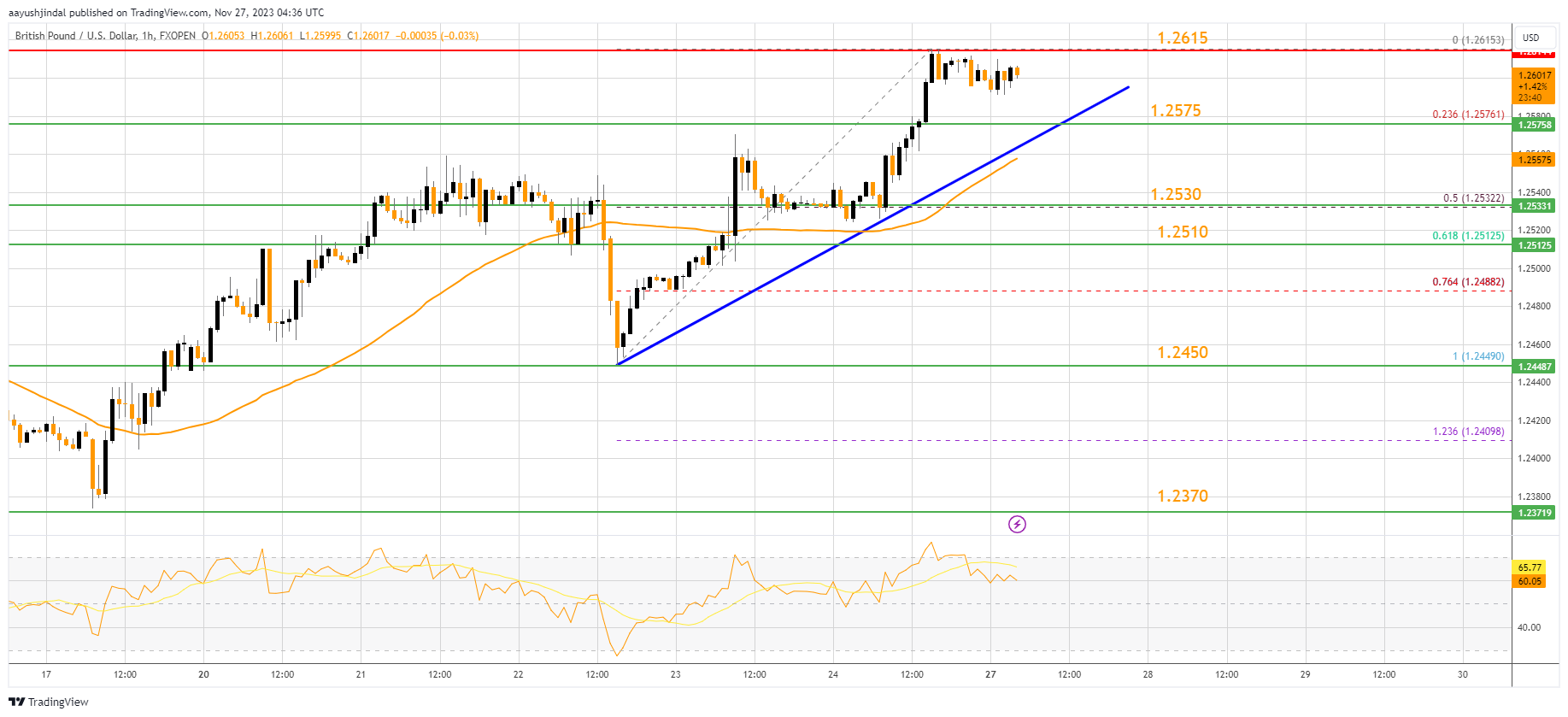Select the red horizontal resistance line
Screen dimensions: 1568x717
click(760, 51)
